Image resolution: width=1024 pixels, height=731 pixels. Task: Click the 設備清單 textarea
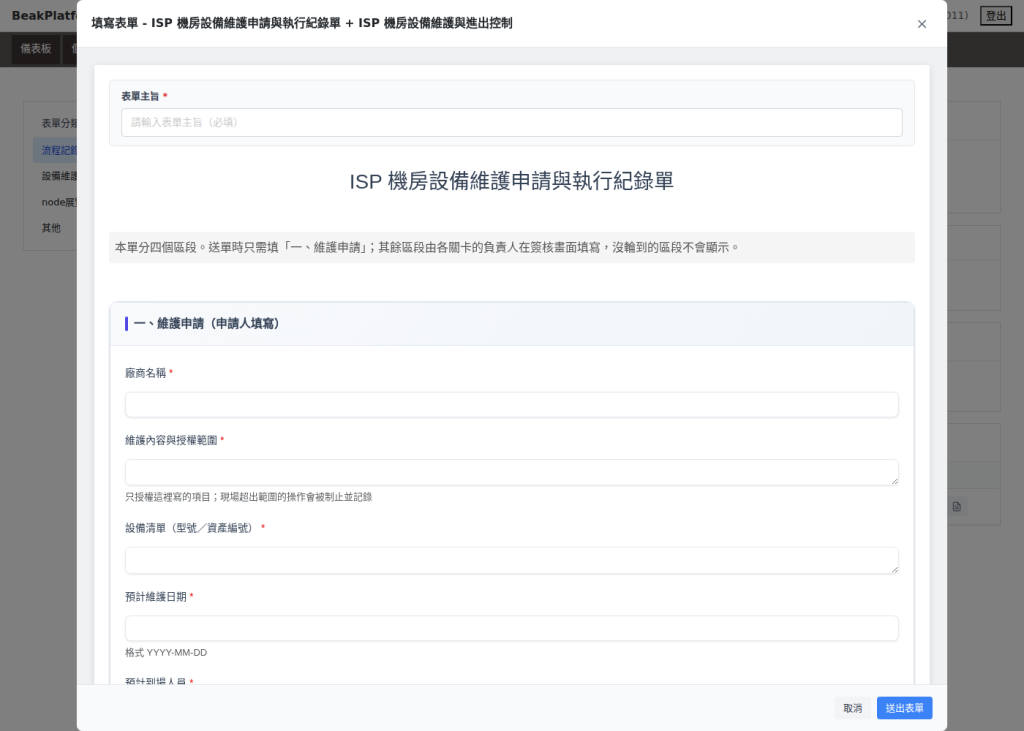[511, 560]
